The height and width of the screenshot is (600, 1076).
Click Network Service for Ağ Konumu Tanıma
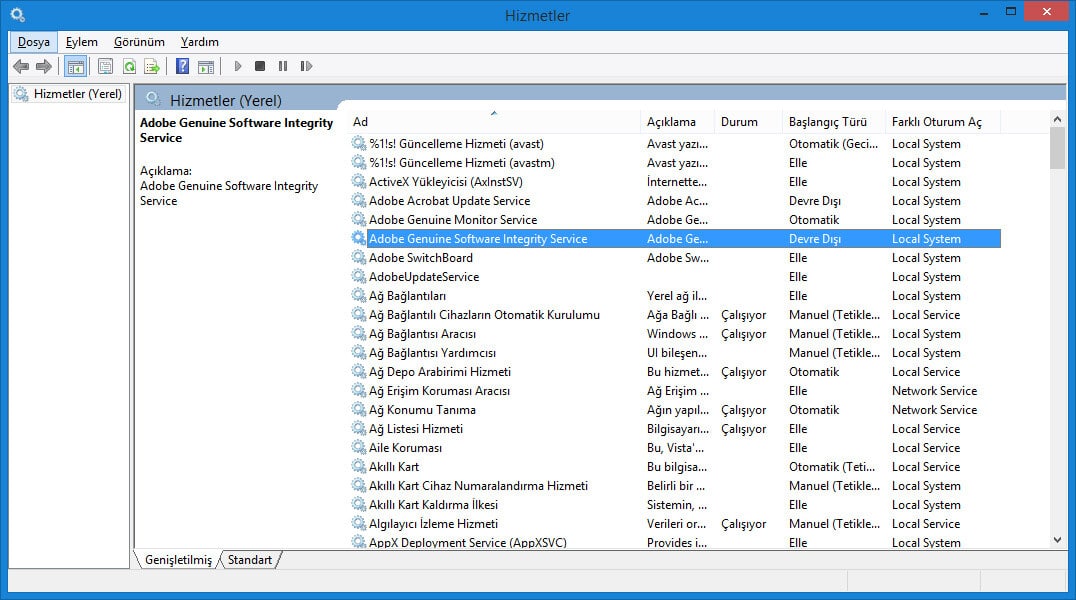[x=934, y=410]
